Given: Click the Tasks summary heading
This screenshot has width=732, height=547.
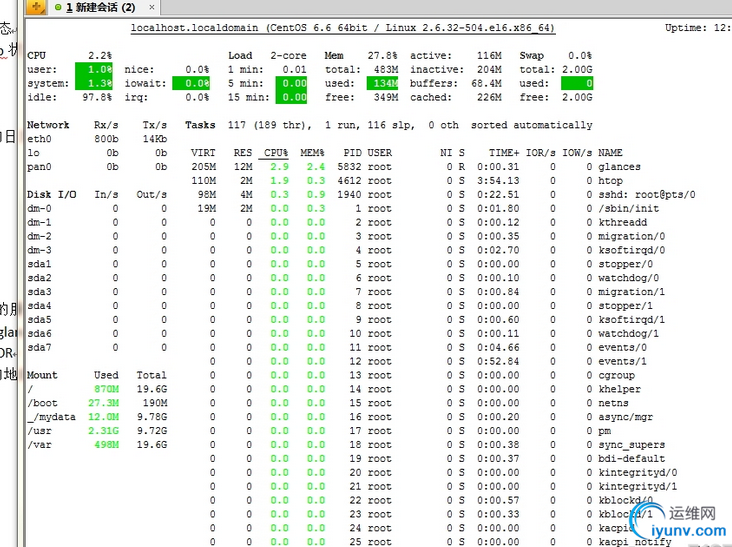Looking at the screenshot, I should pyautogui.click(x=200, y=125).
